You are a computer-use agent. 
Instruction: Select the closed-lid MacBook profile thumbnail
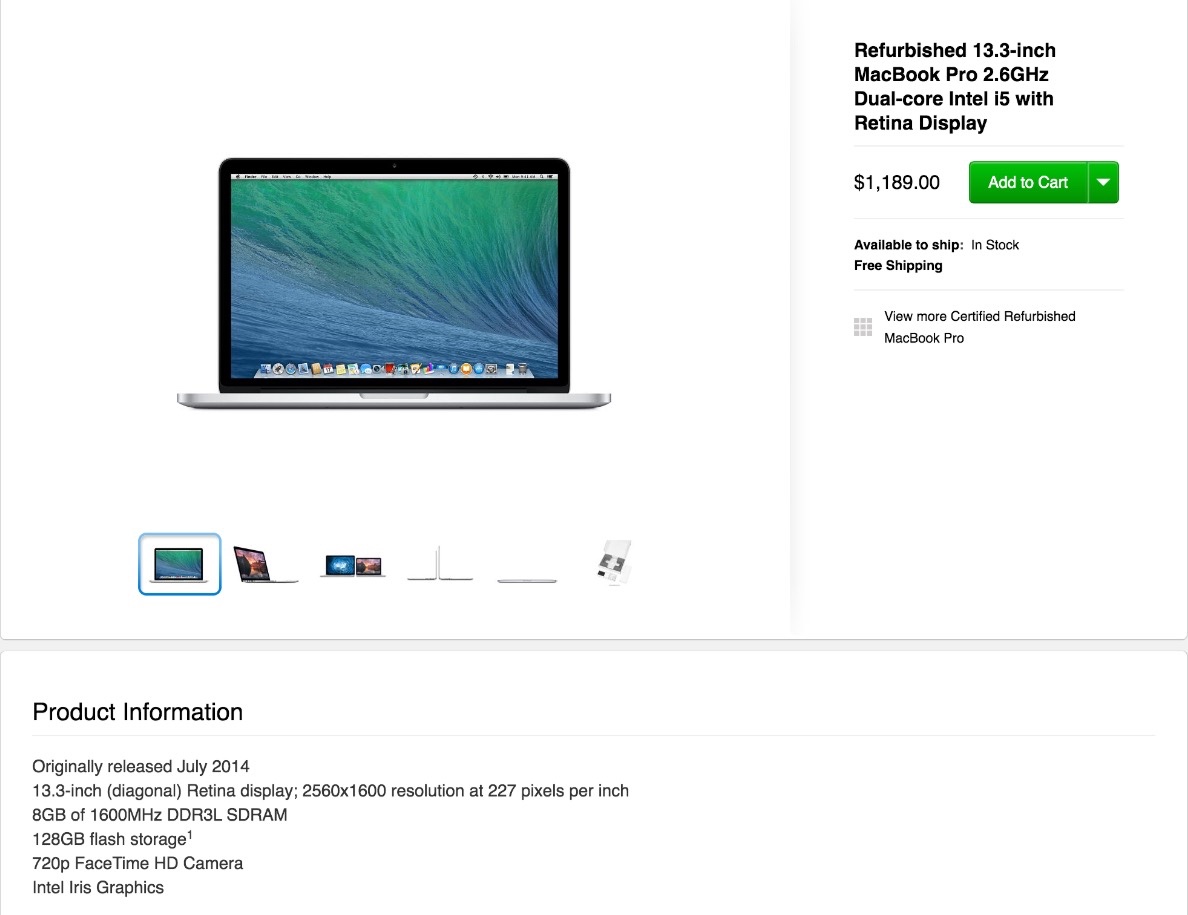click(x=527, y=580)
